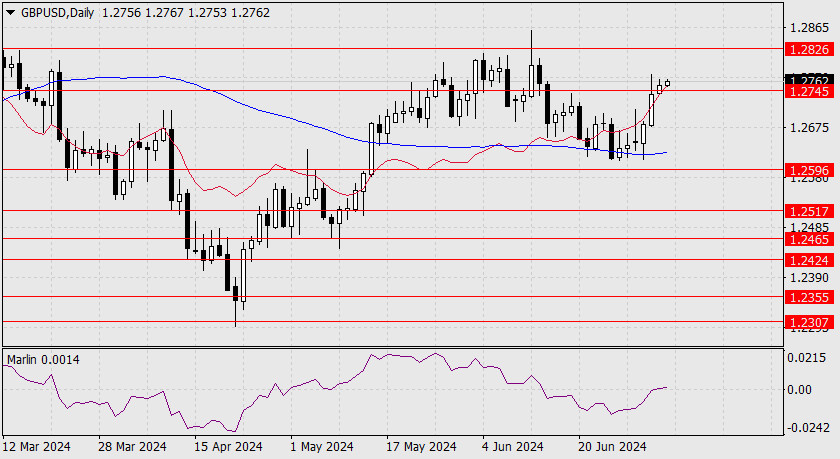Click the 1 May 2024 date label
This screenshot has width=840, height=459.
321,446
